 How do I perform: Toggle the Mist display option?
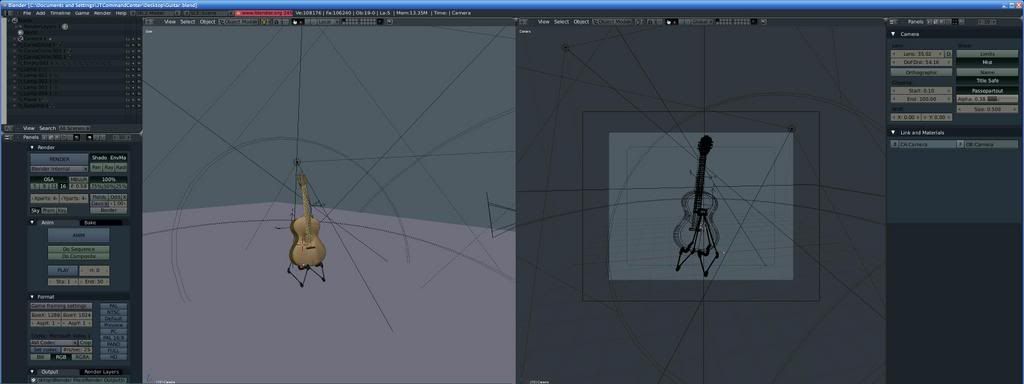987,63
